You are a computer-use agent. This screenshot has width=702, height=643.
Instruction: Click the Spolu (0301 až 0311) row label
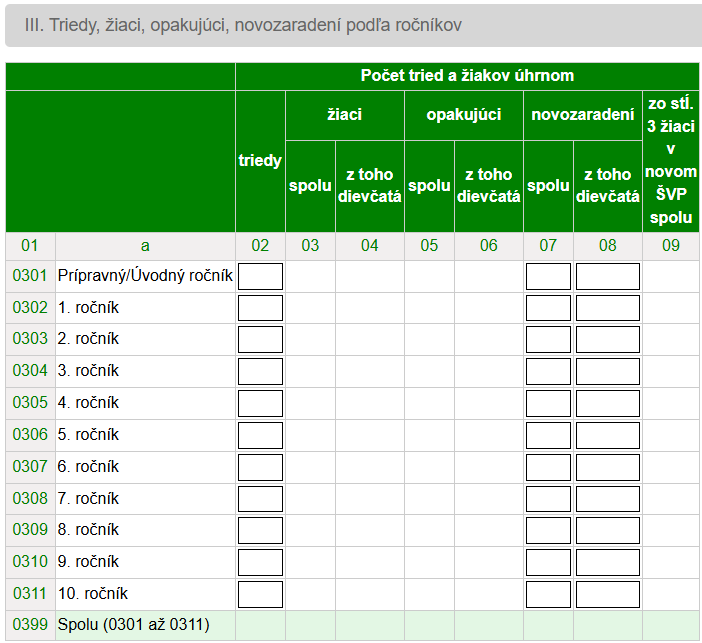(x=133, y=626)
